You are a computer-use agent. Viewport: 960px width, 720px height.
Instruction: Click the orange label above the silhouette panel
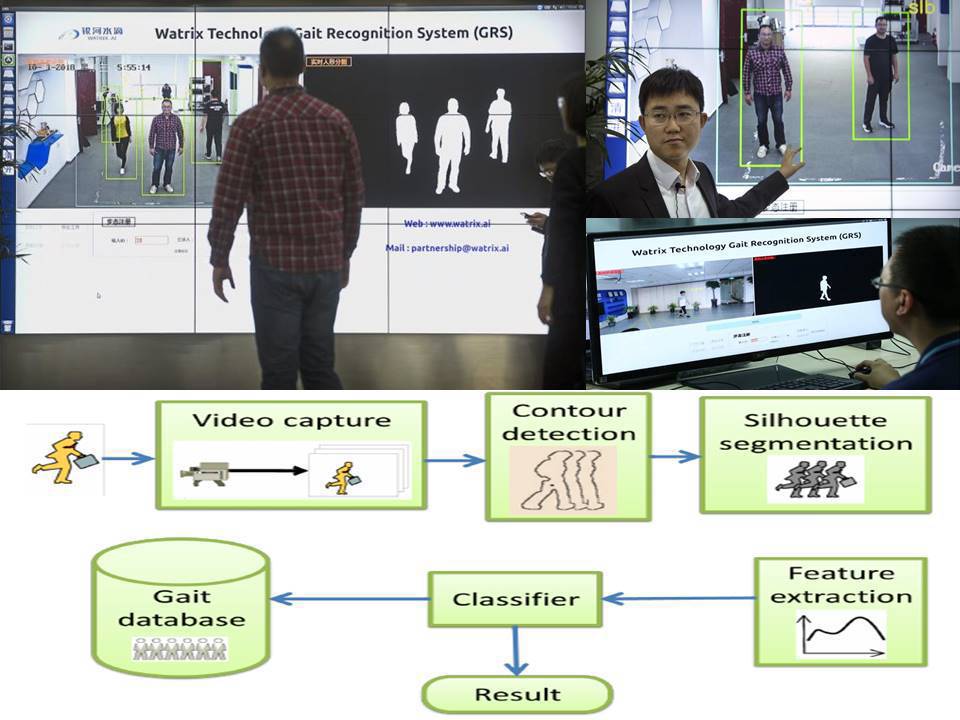[x=329, y=62]
